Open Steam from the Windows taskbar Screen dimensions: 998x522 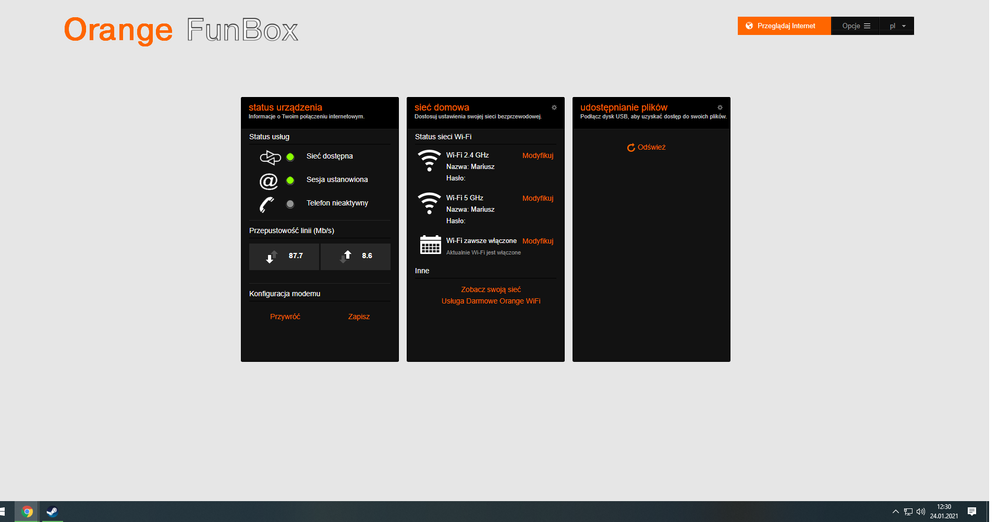pos(51,511)
